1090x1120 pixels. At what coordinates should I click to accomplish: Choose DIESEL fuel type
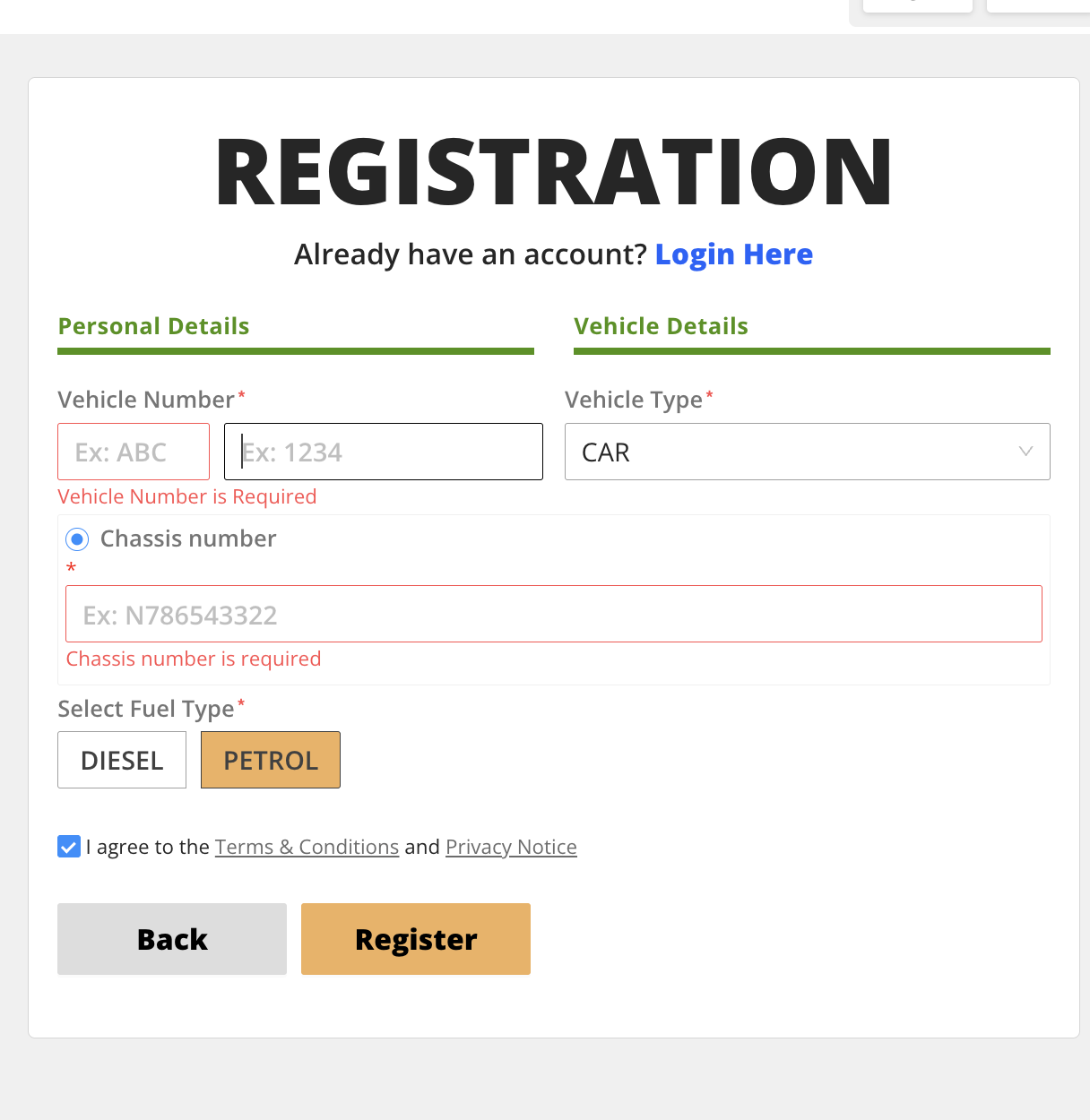pos(122,760)
